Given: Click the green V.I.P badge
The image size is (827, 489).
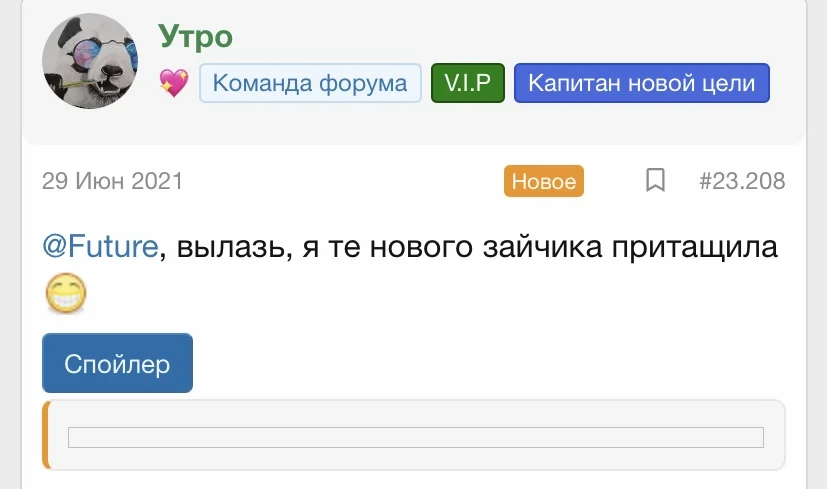Looking at the screenshot, I should click(x=467, y=84).
